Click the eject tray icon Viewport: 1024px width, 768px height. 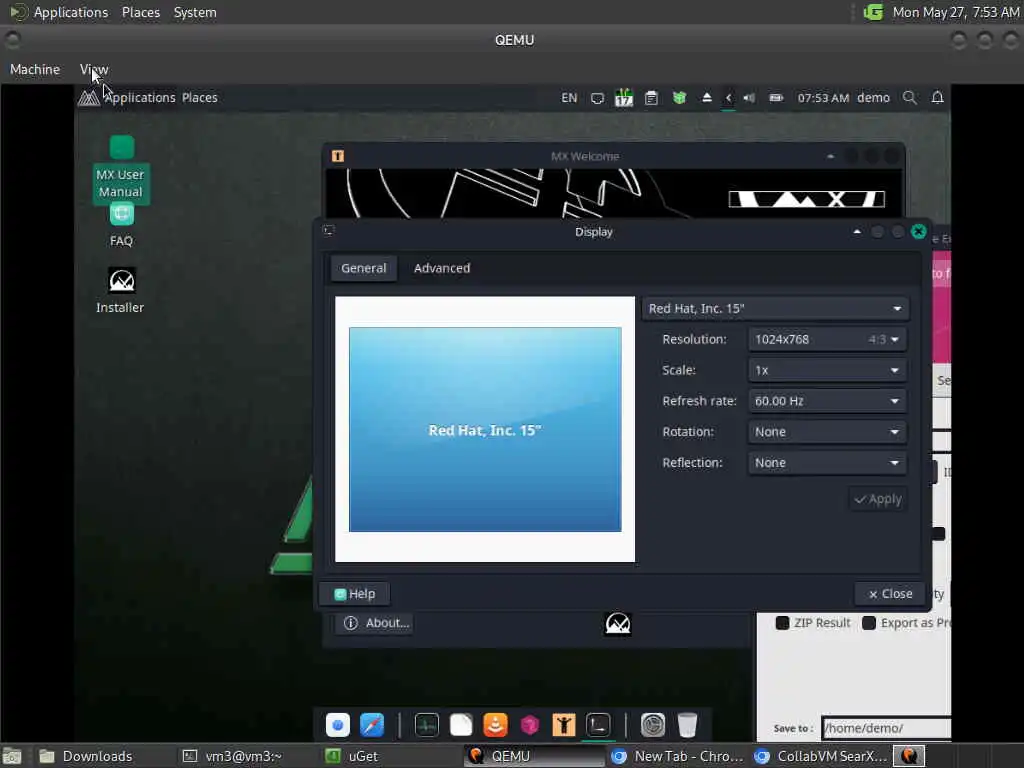click(x=707, y=98)
